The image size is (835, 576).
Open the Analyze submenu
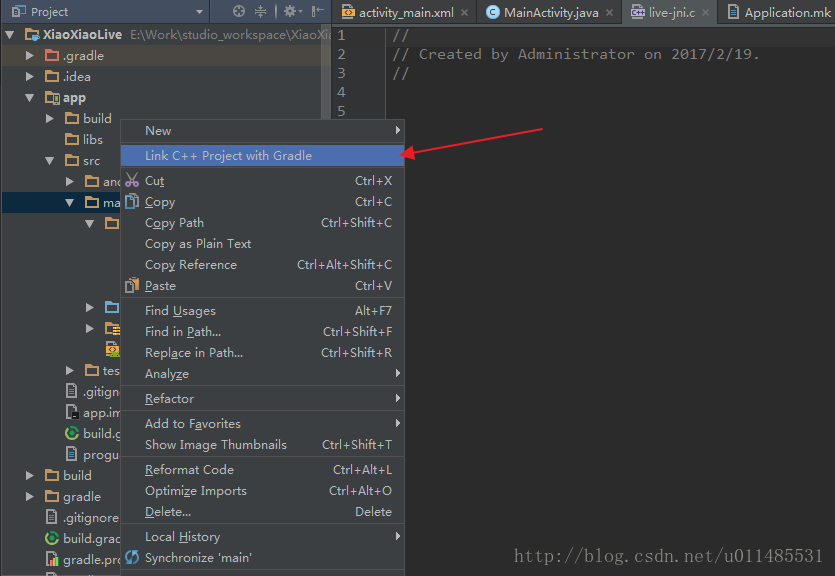tap(263, 374)
